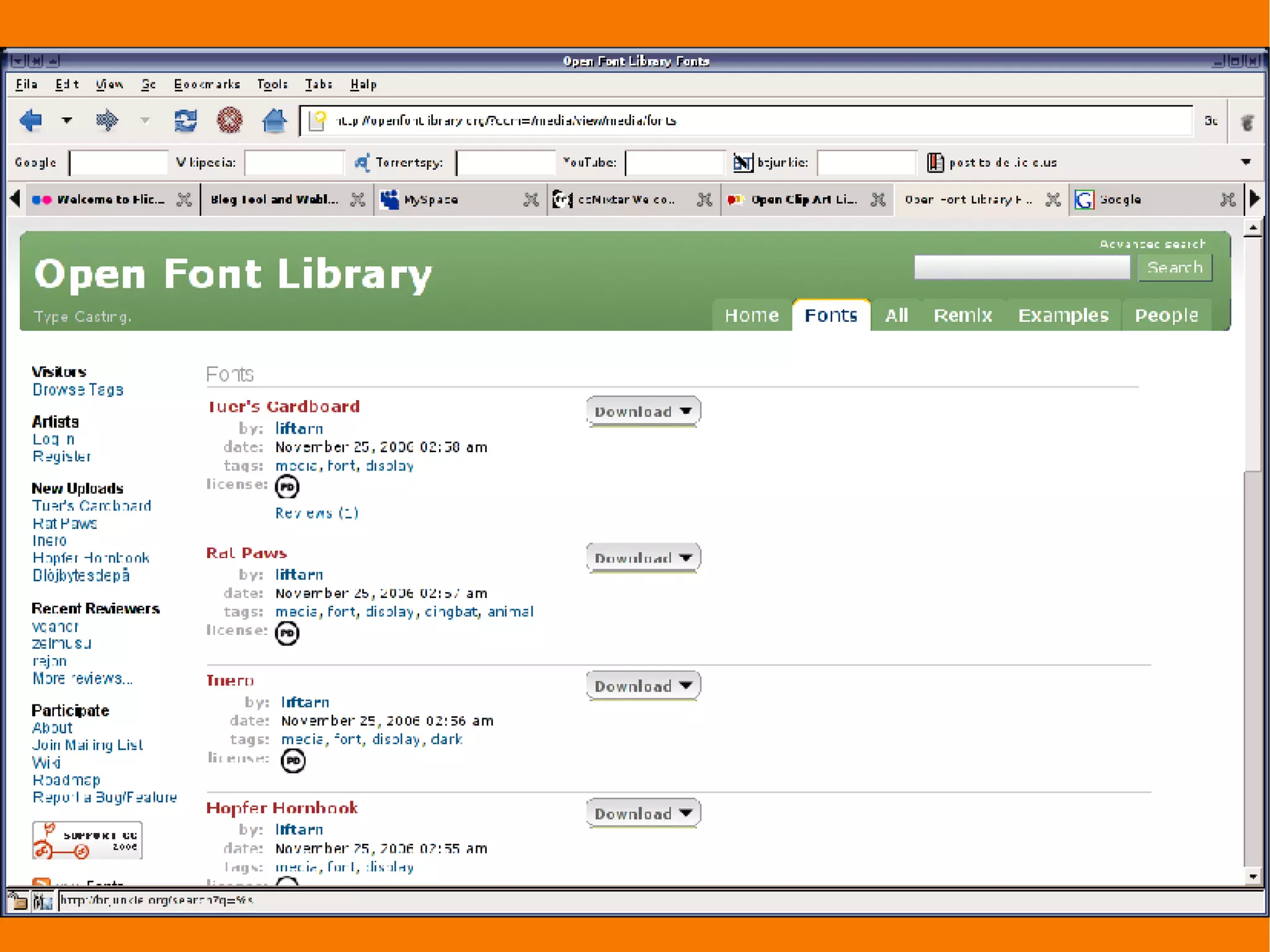Click the Back navigation arrow icon
1270x952 pixels.
[x=30, y=120]
